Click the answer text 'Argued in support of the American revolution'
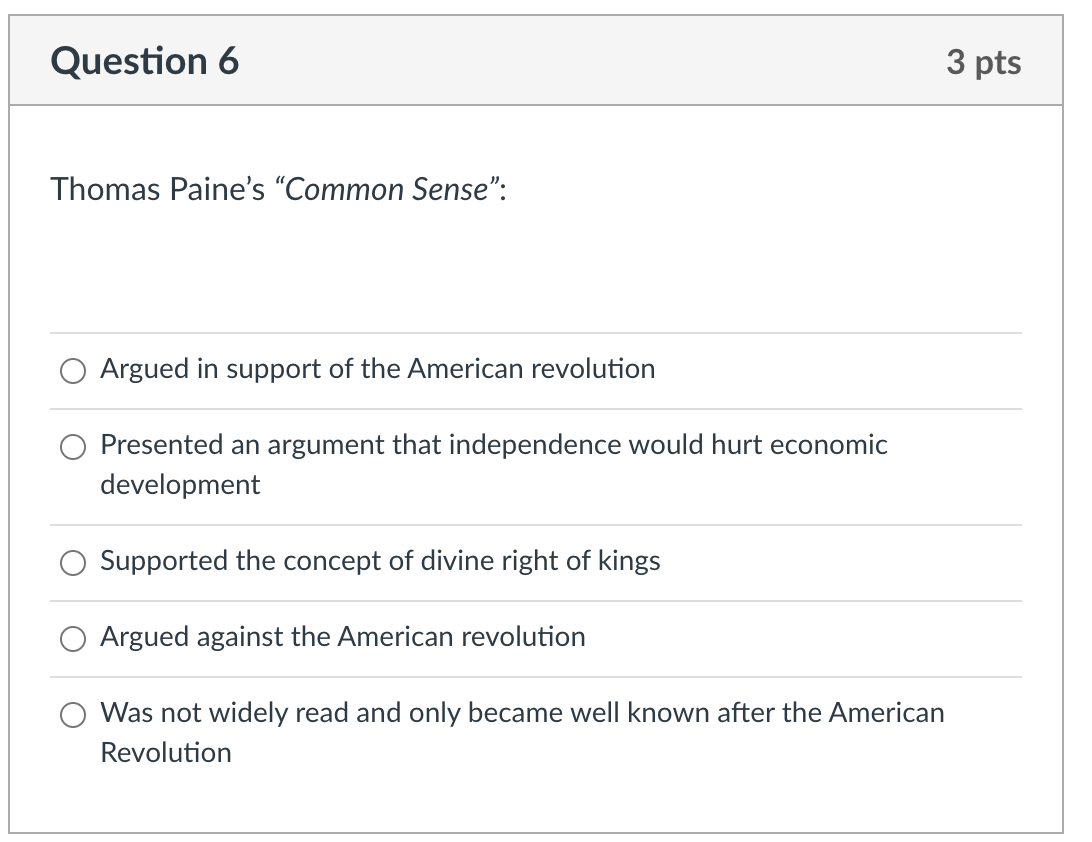The height and width of the screenshot is (842, 1092). (x=377, y=369)
